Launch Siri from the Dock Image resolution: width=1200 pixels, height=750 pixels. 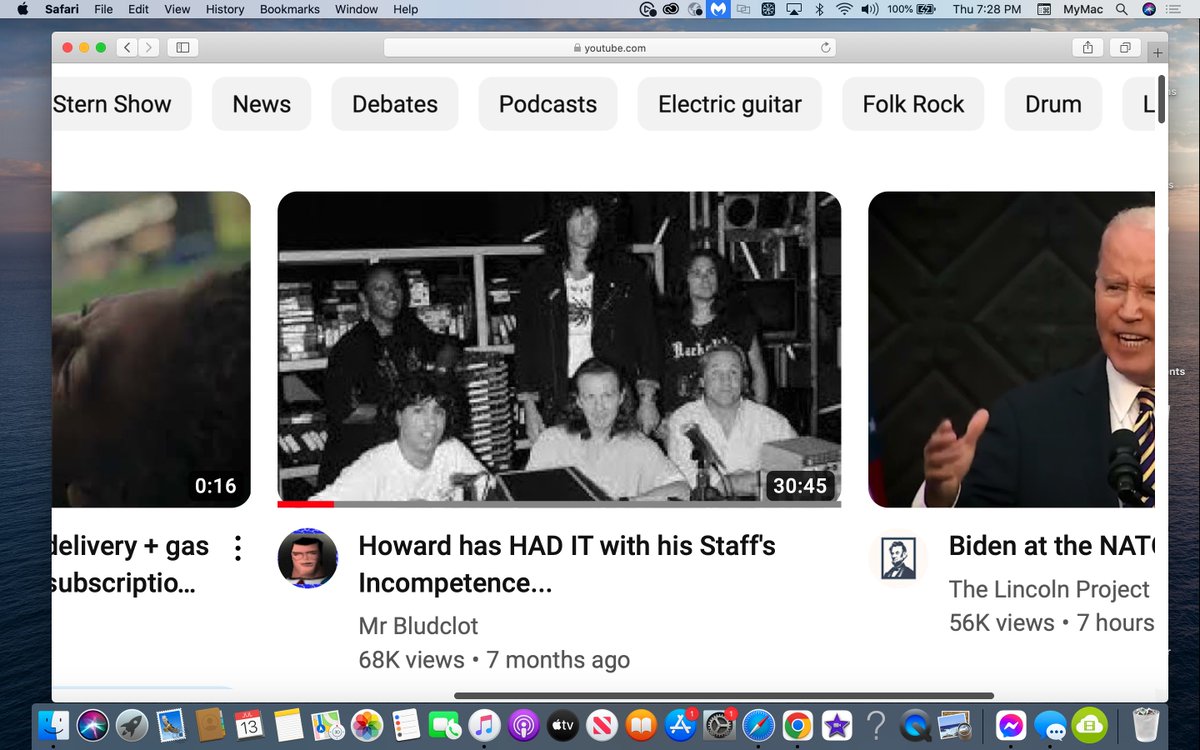tap(93, 724)
